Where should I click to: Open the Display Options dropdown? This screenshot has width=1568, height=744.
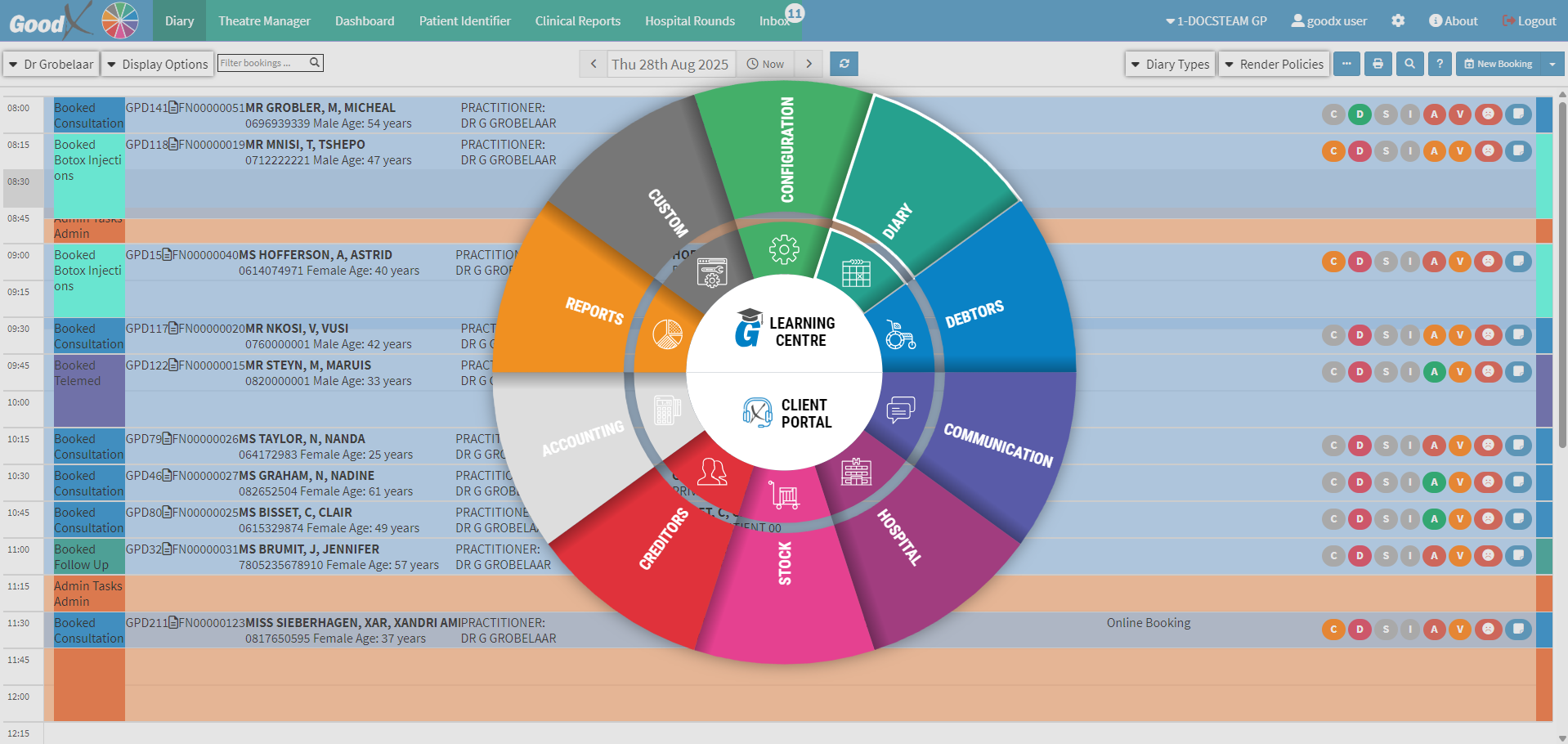click(157, 64)
